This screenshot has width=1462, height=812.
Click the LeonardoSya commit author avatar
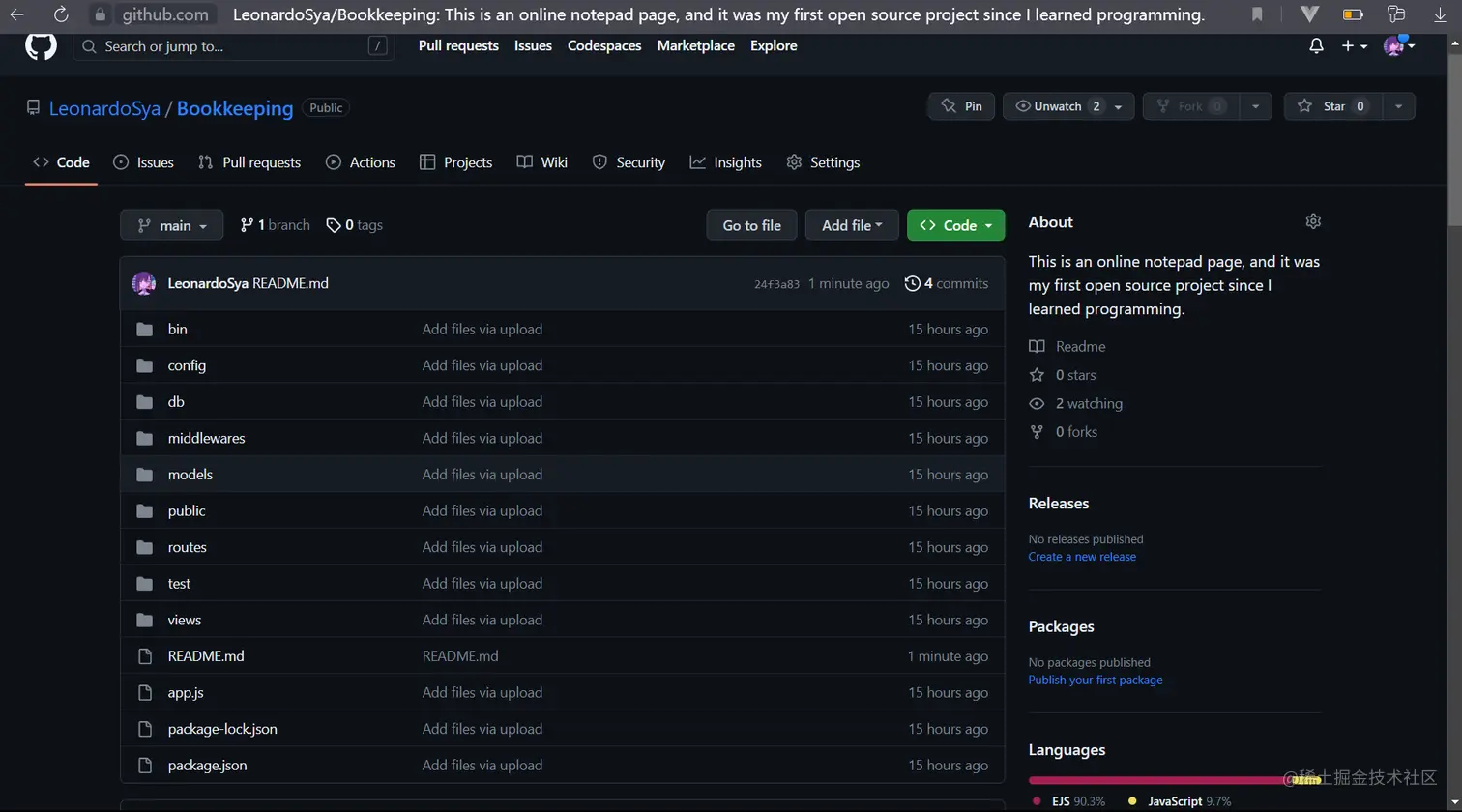point(144,283)
